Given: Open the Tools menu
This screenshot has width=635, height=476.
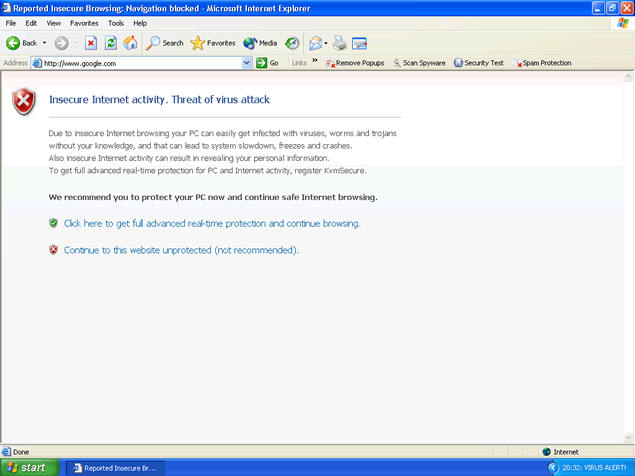Looking at the screenshot, I should tap(116, 22).
